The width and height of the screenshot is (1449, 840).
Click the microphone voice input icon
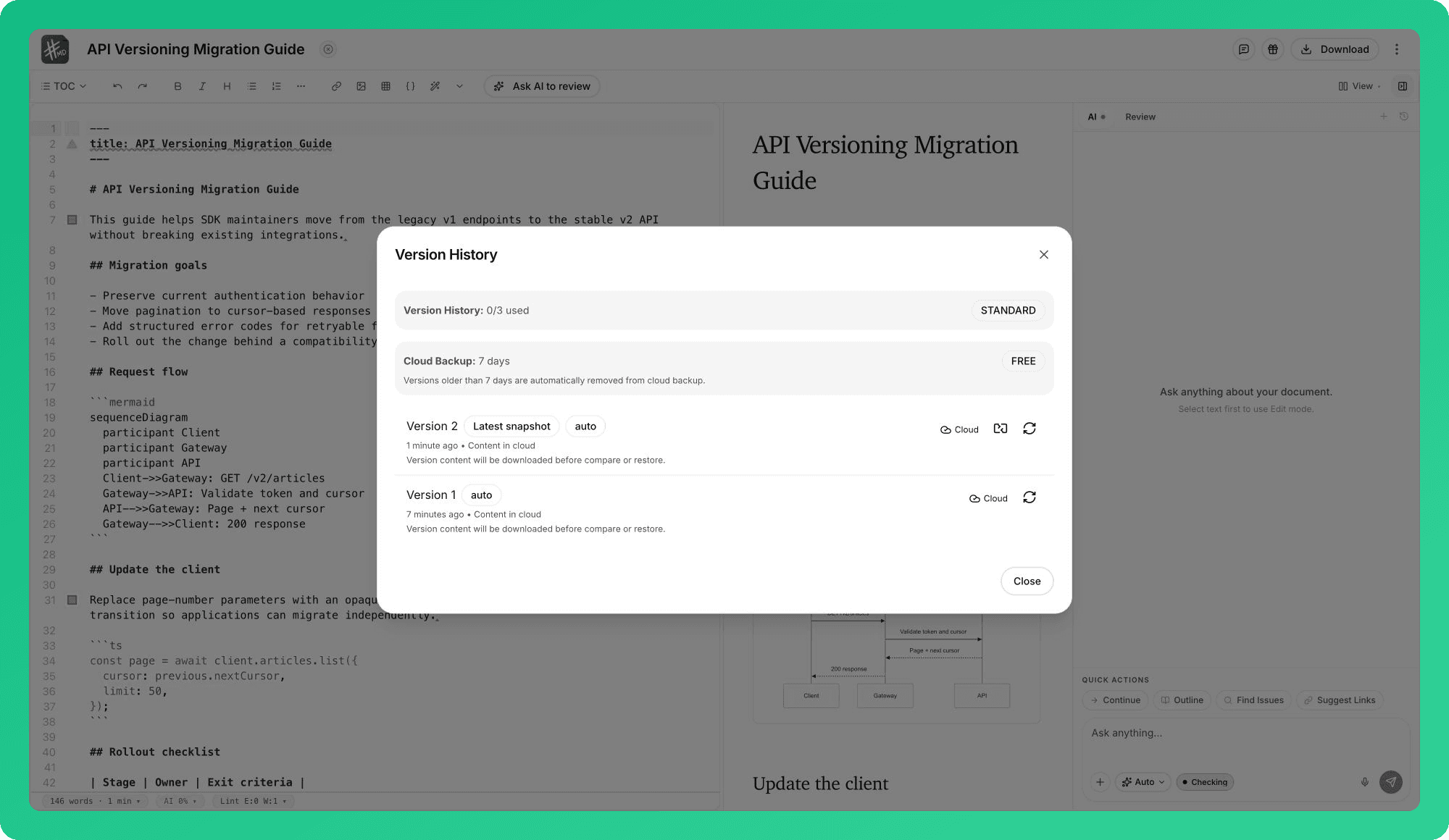point(1365,782)
